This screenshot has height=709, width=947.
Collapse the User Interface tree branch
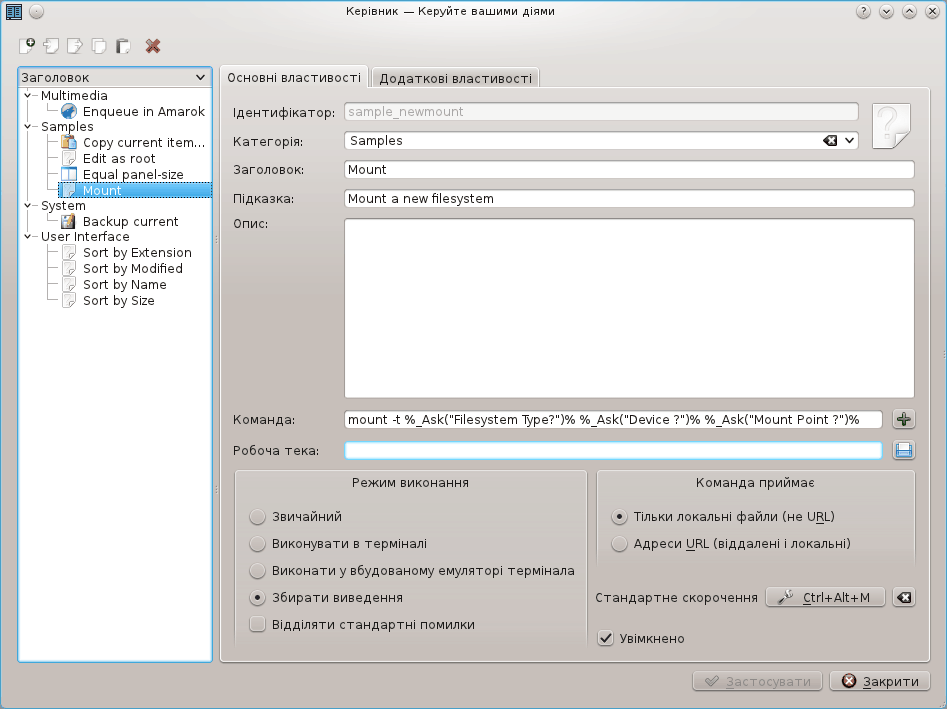27,237
